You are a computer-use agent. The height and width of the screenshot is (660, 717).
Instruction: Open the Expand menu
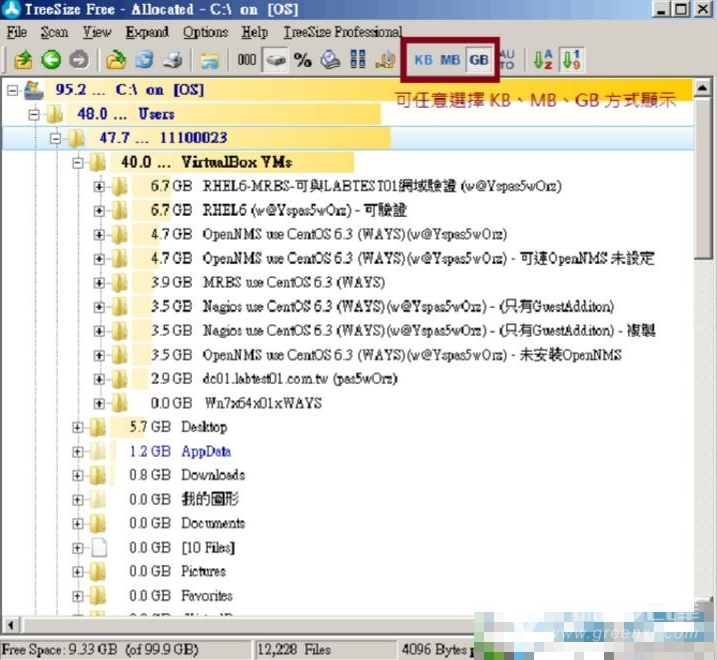tap(147, 32)
